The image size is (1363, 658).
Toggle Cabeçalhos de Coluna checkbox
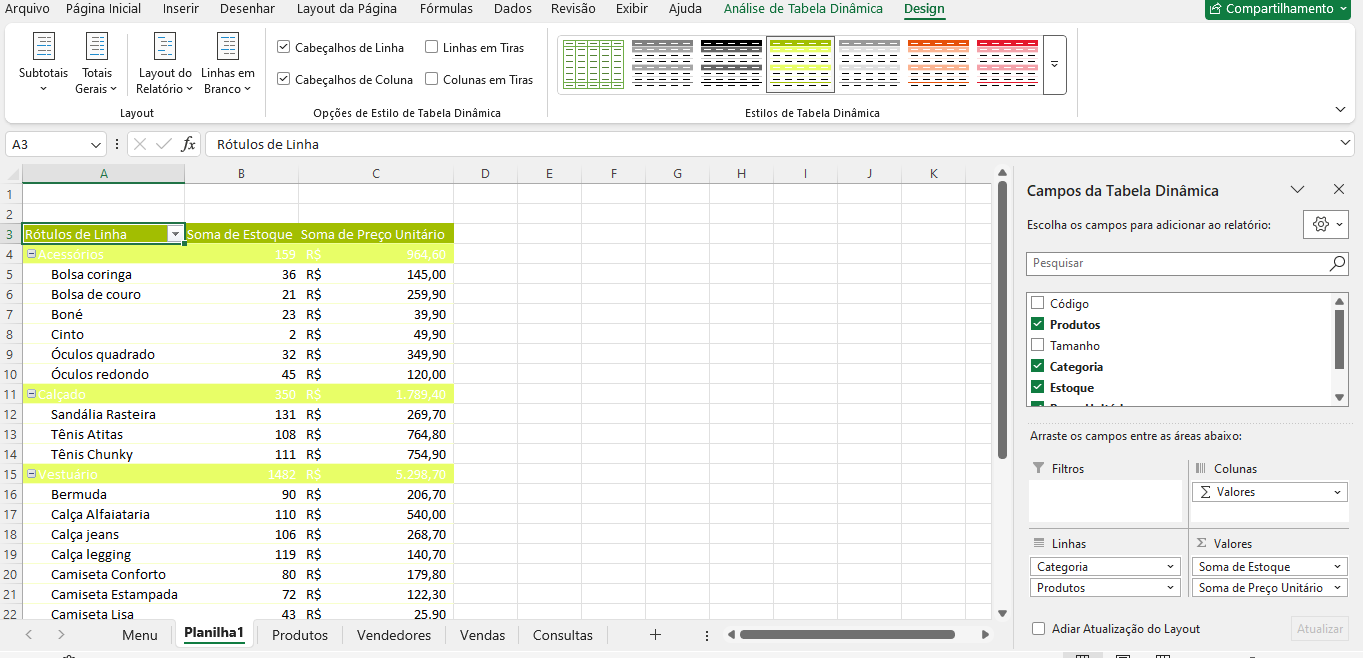coord(284,79)
